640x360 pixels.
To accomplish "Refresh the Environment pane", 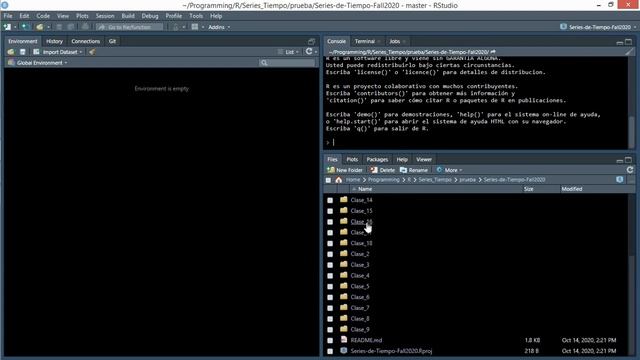I will pos(309,51).
